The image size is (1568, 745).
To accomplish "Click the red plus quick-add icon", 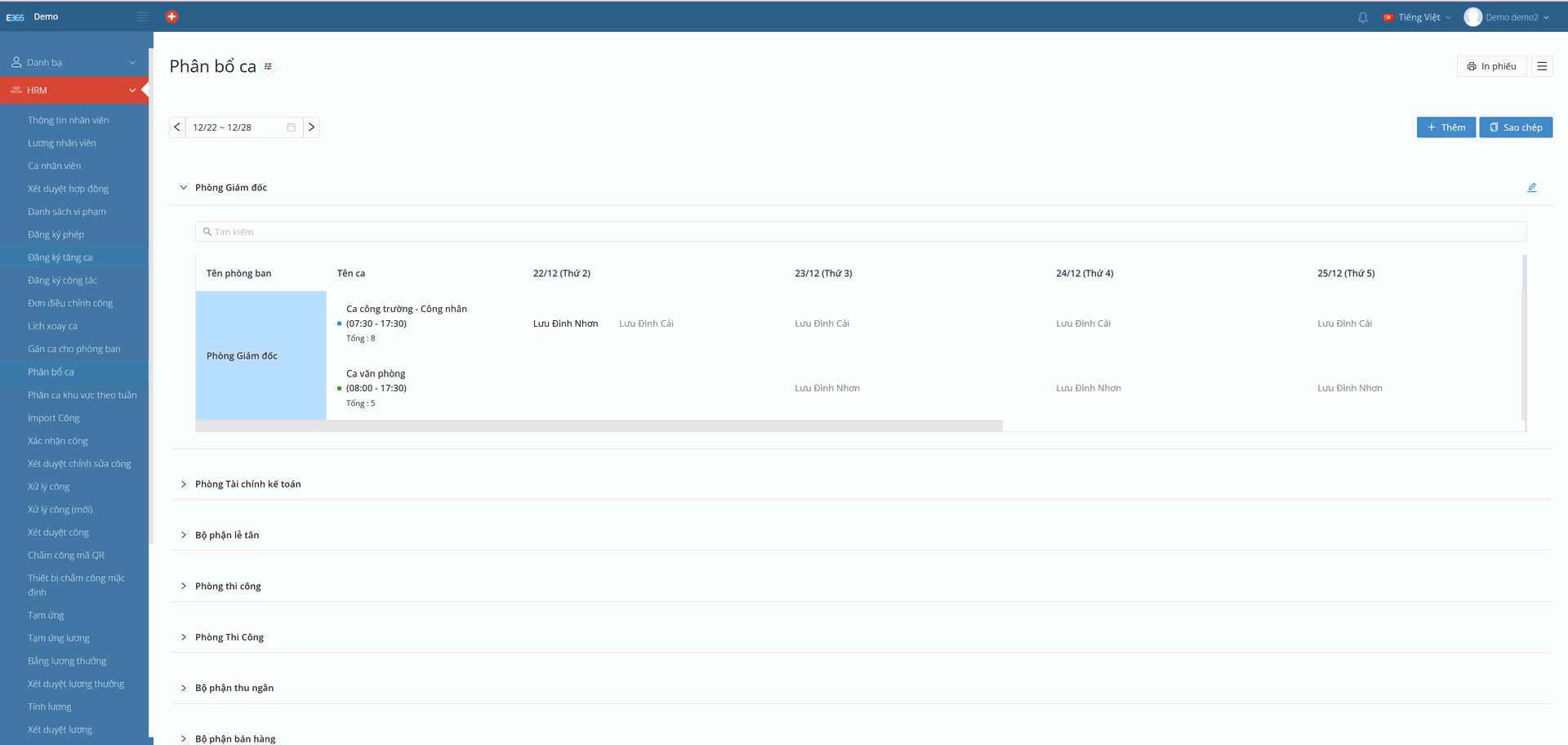I will (x=171, y=16).
